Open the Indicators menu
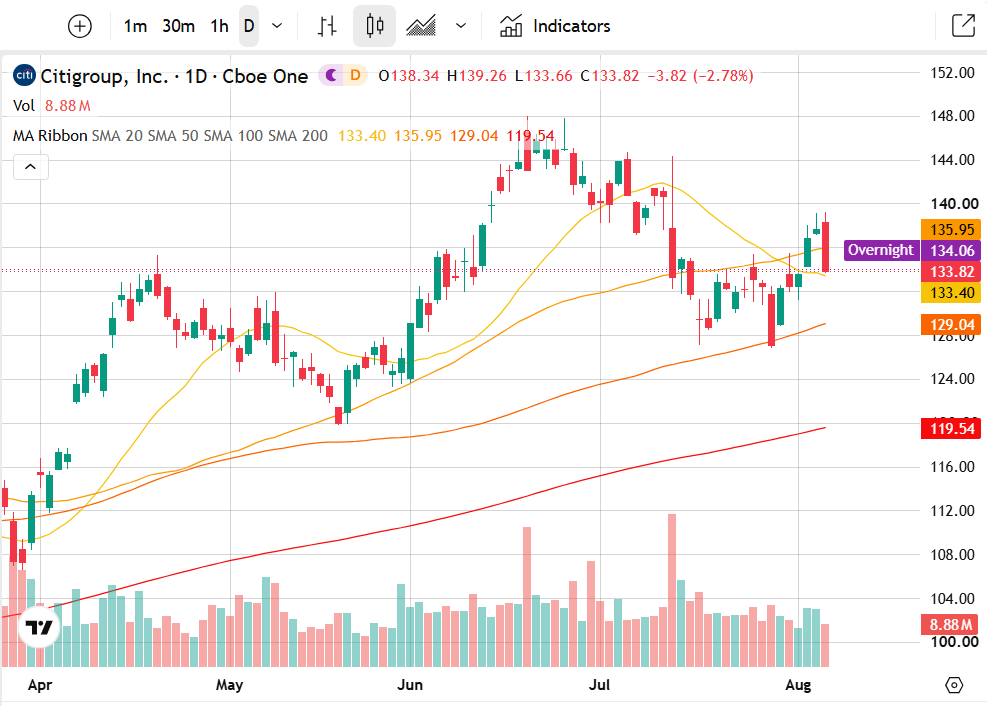The image size is (991, 706). pyautogui.click(x=555, y=26)
